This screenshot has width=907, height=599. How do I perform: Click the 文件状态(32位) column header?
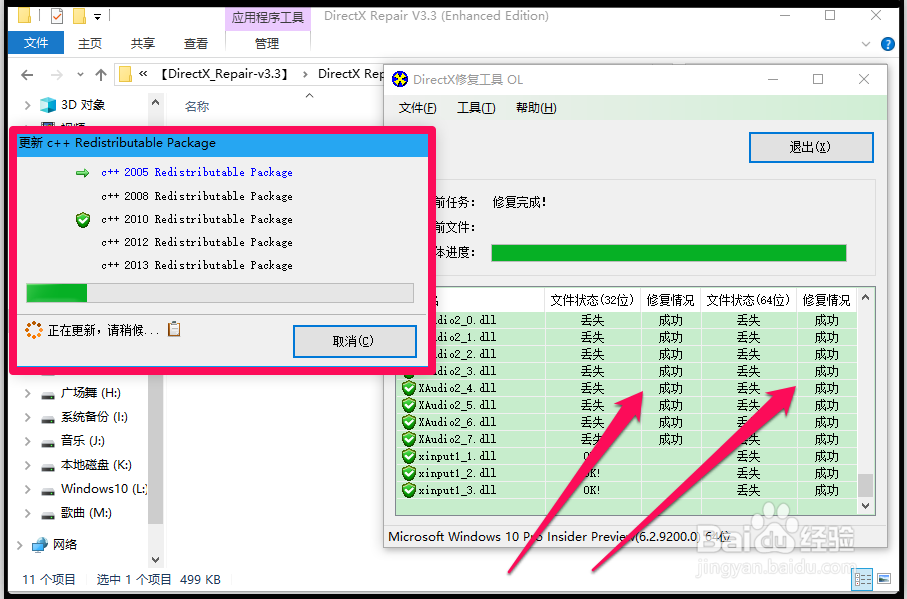click(592, 300)
